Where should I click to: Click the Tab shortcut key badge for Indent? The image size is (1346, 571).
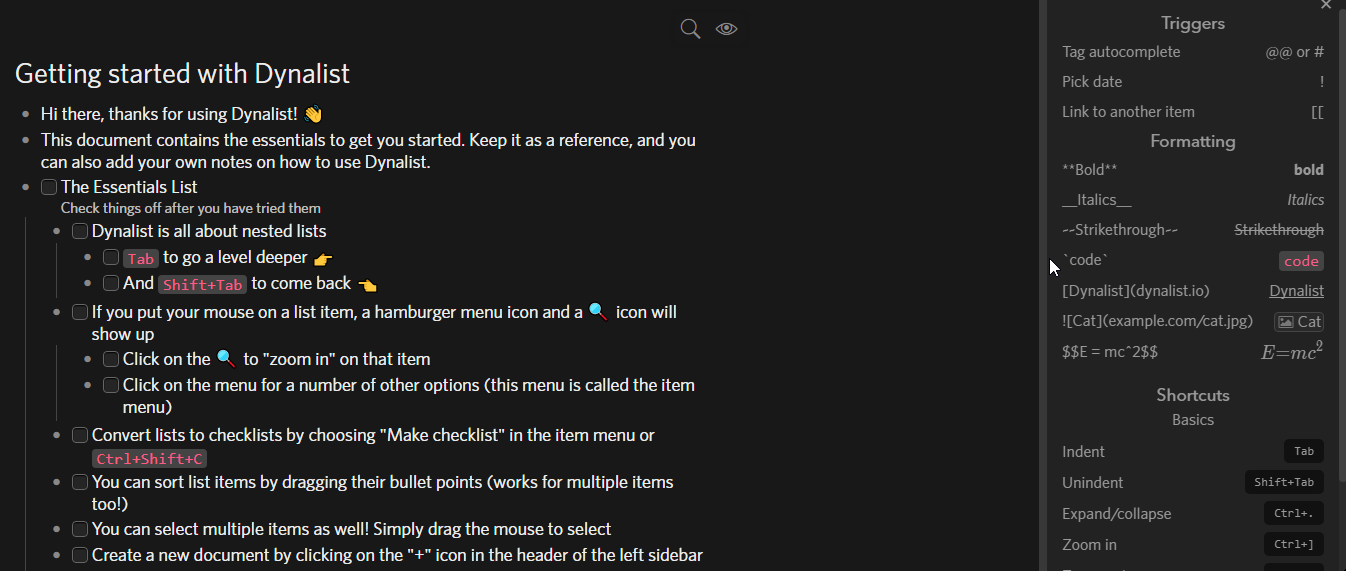click(1304, 451)
